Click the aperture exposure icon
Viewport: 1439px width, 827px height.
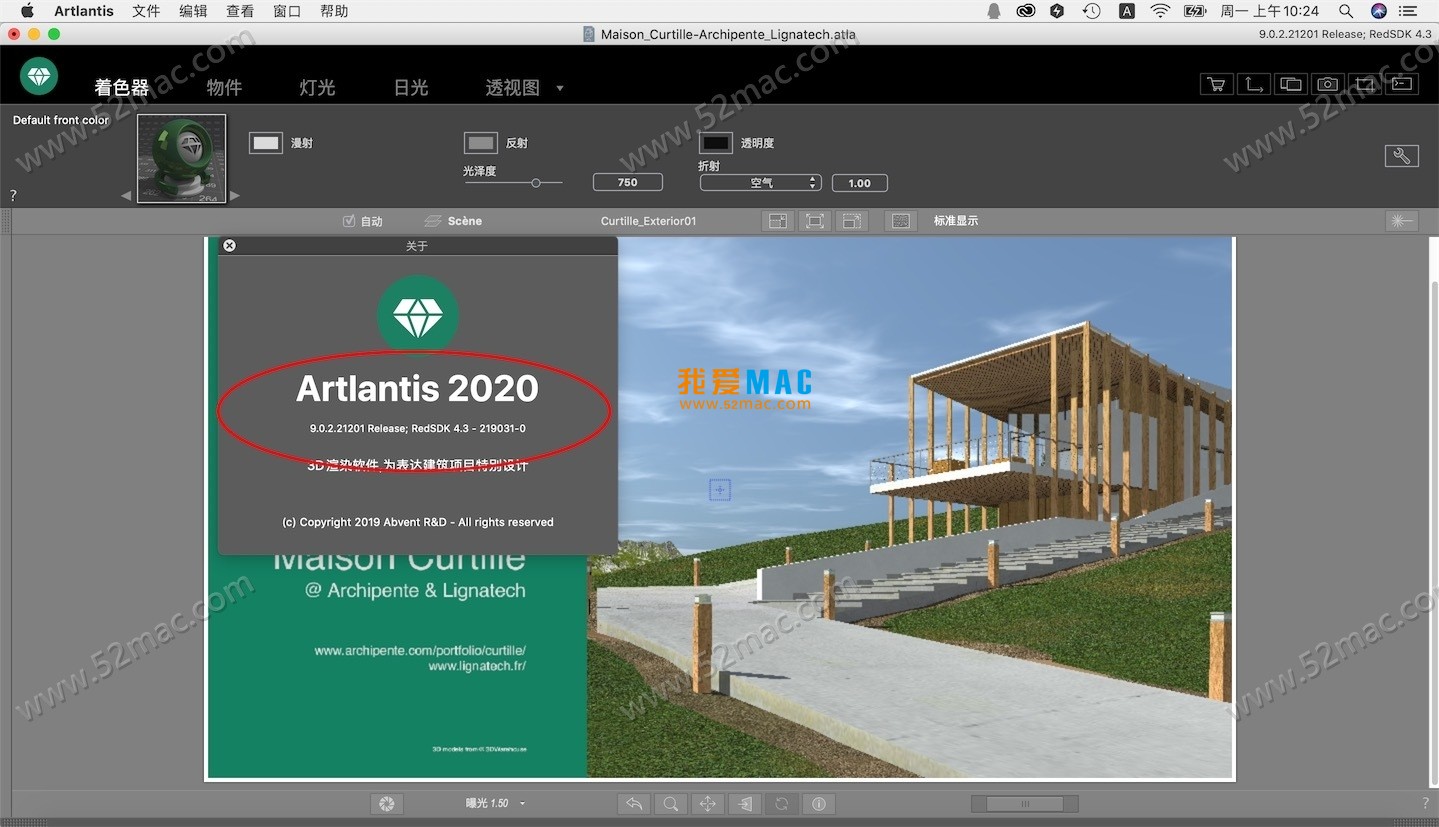pos(386,803)
